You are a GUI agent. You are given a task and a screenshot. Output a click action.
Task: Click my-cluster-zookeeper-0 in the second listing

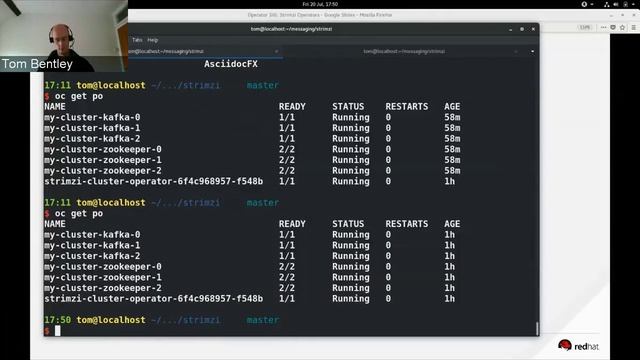102,267
